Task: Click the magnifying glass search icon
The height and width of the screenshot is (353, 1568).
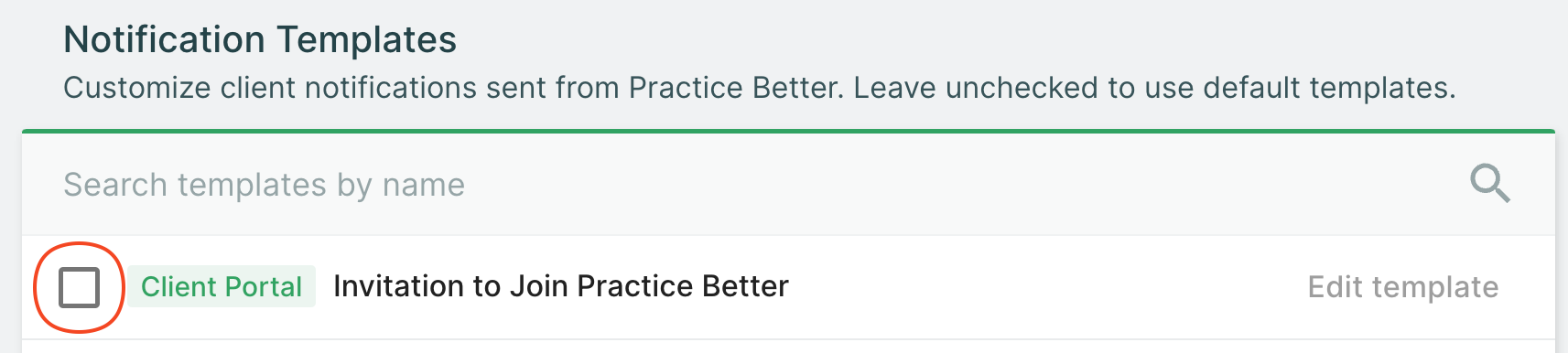Action: pos(1489,184)
